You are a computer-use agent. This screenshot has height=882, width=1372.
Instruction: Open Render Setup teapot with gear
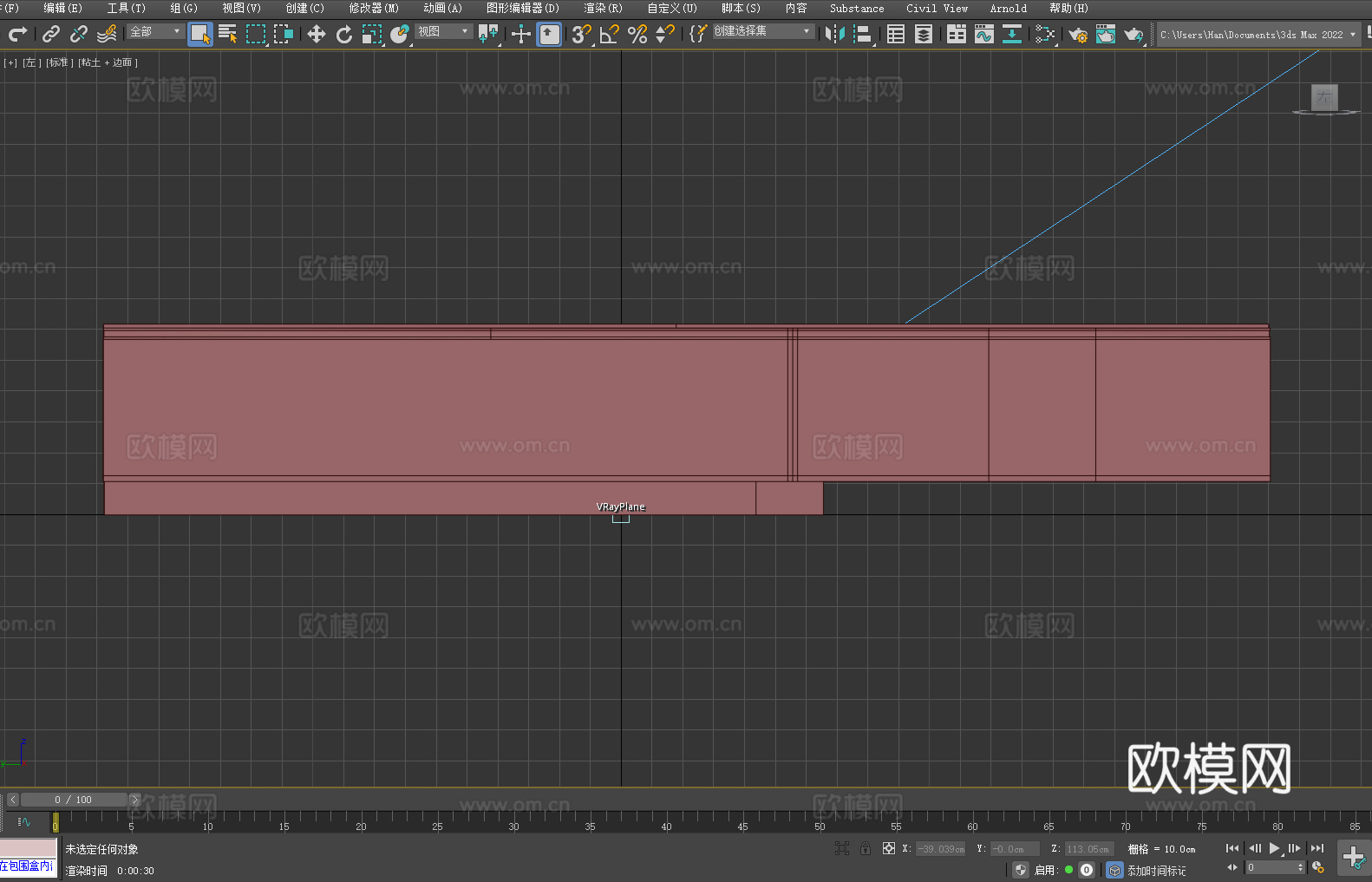coord(1078,34)
